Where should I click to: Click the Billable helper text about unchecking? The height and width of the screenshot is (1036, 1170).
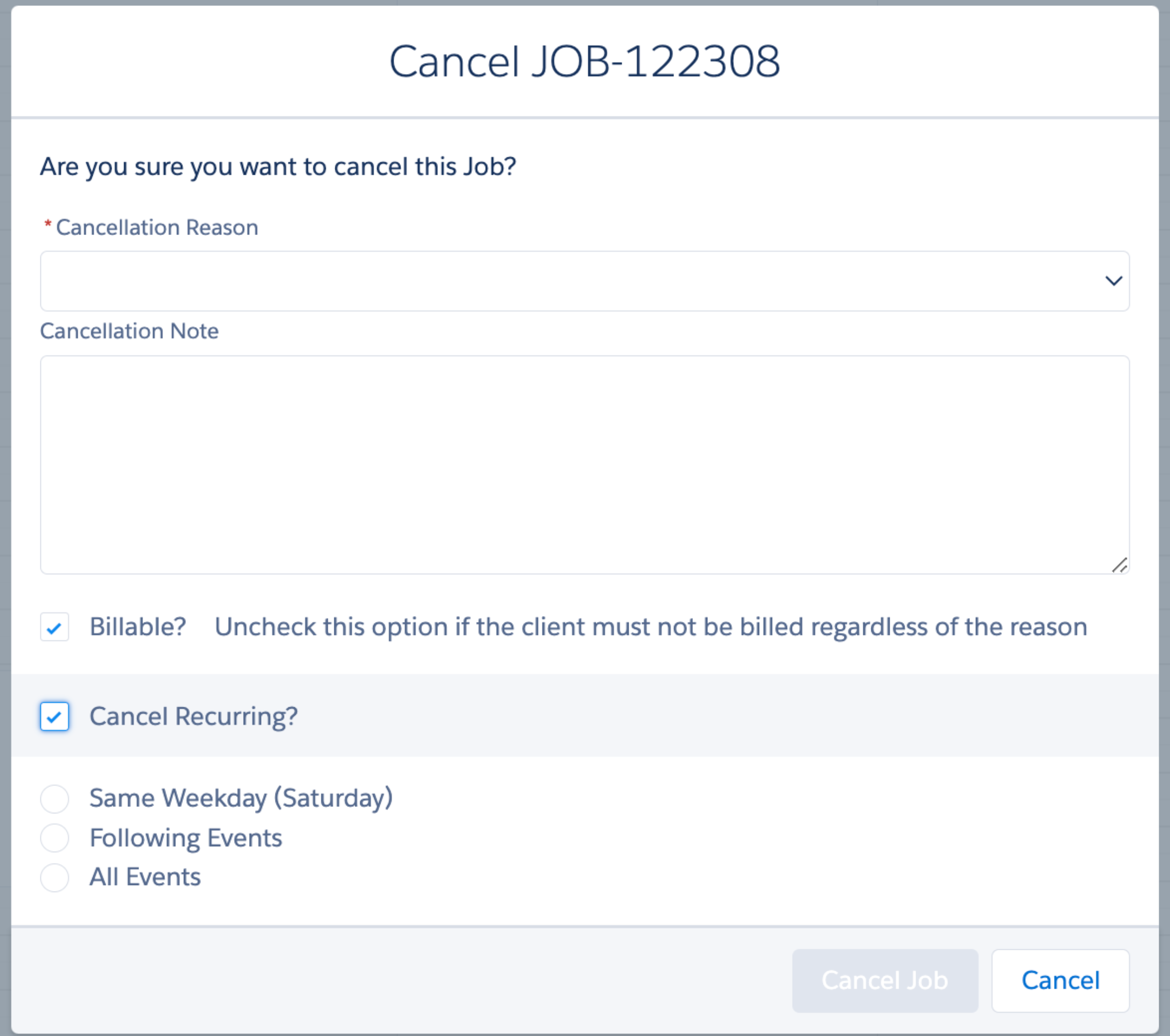pos(651,627)
